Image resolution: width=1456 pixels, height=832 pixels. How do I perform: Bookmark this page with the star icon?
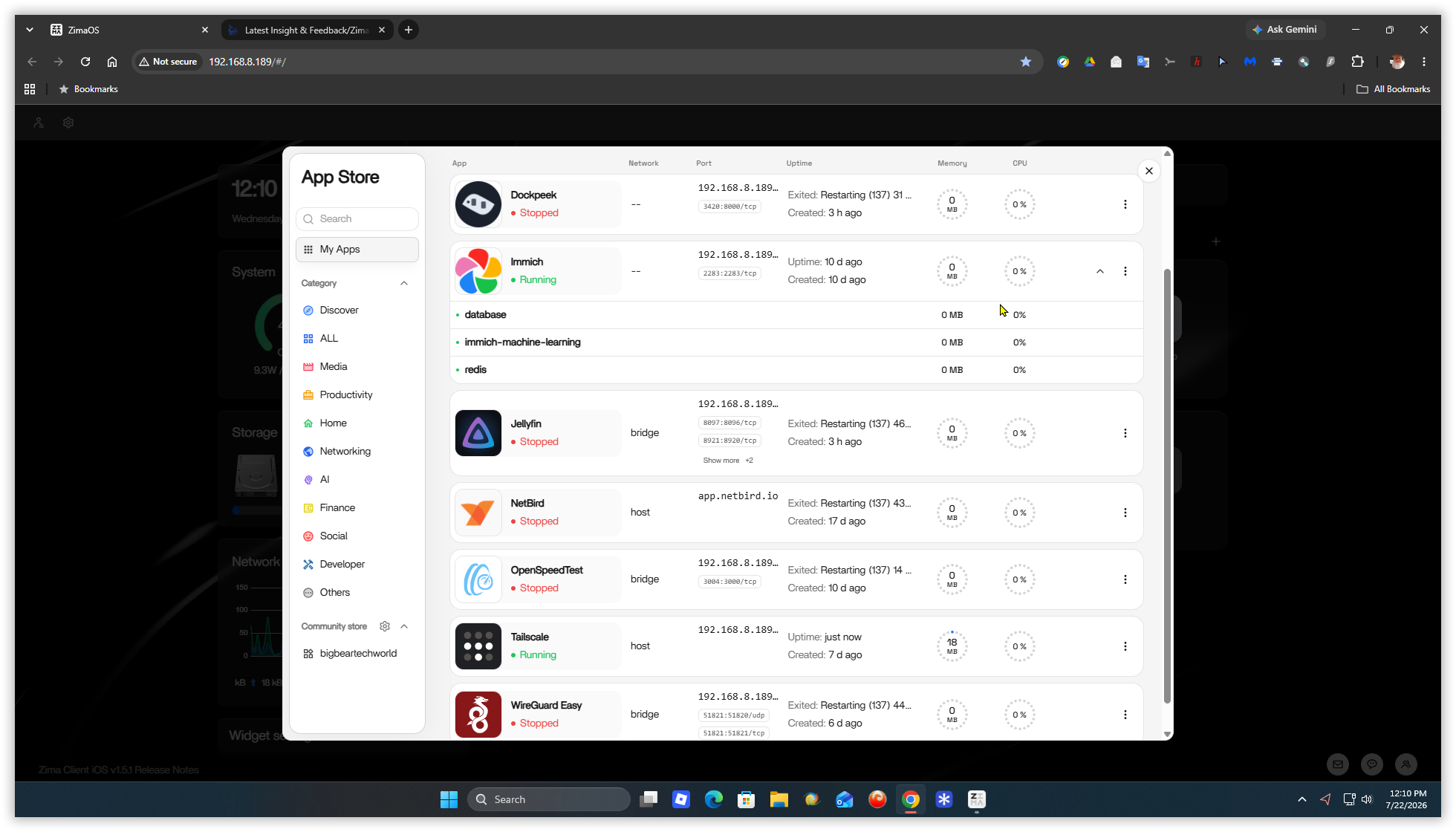pos(1026,62)
